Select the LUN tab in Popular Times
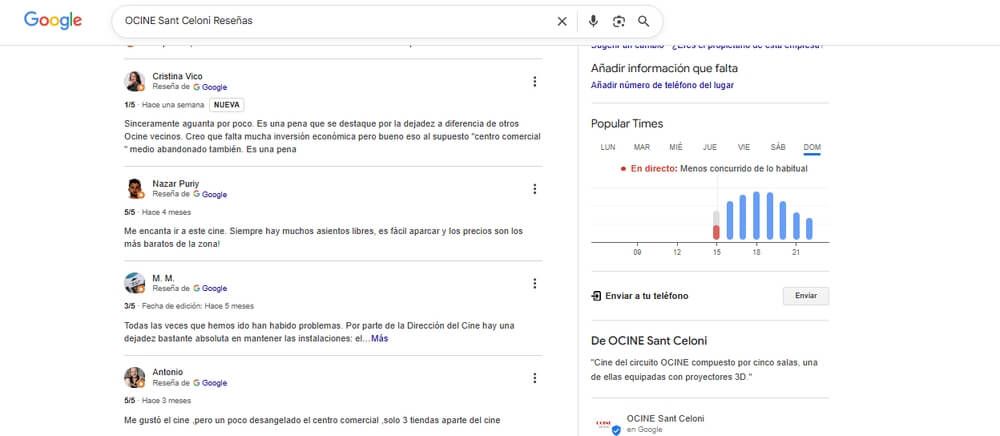Screen dimensions: 1000x436 tap(608, 147)
